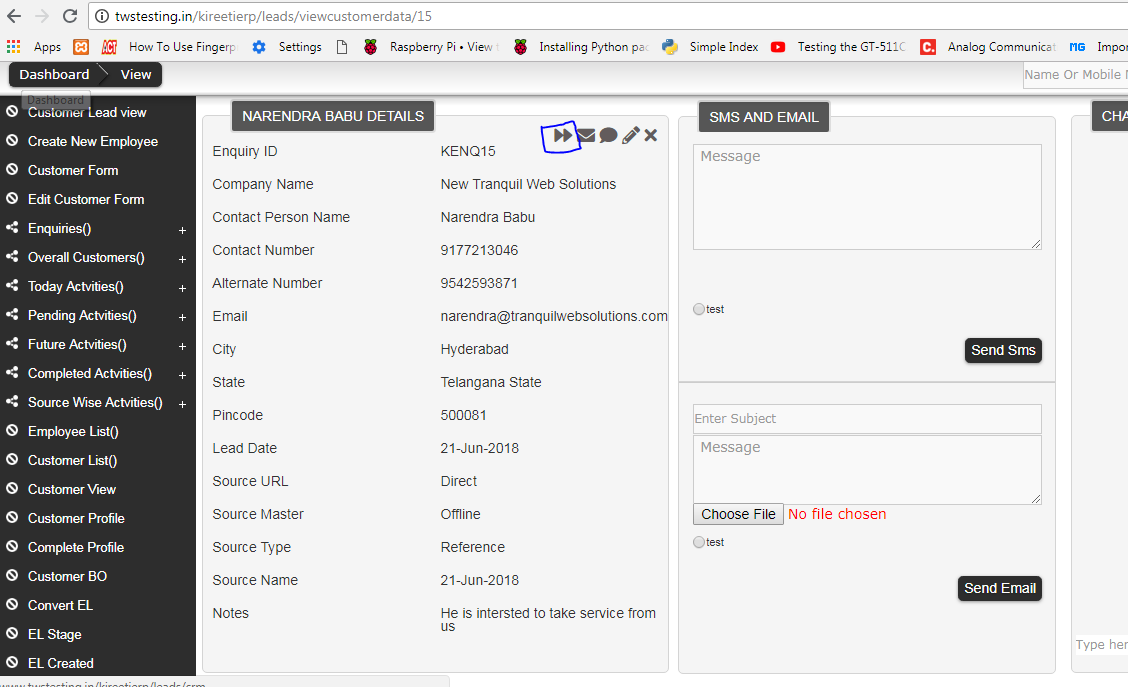Viewport: 1128px width, 687px height.
Task: Click the Dashboard breadcrumb link
Action: pyautogui.click(x=54, y=74)
